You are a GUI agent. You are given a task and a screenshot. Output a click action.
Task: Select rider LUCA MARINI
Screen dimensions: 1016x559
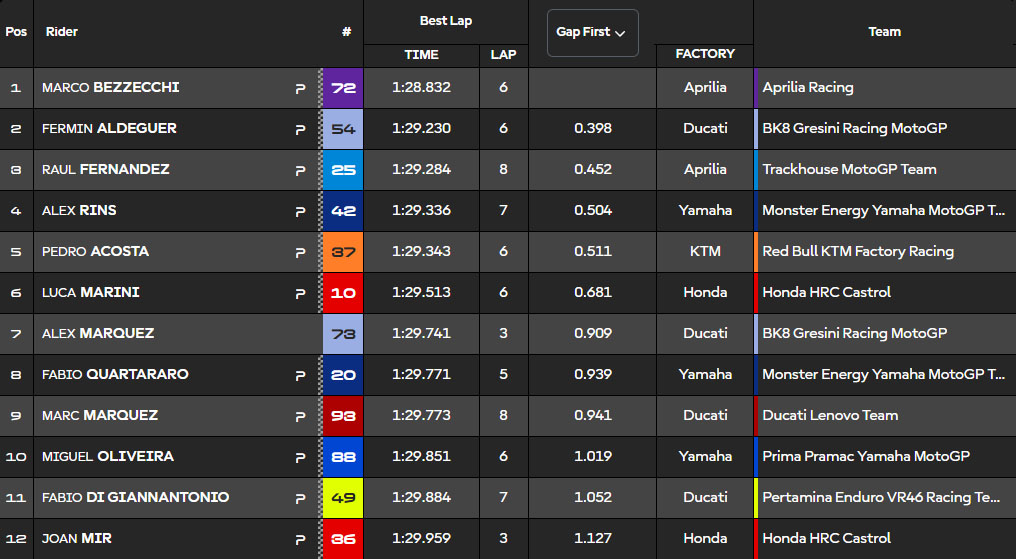pyautogui.click(x=91, y=292)
